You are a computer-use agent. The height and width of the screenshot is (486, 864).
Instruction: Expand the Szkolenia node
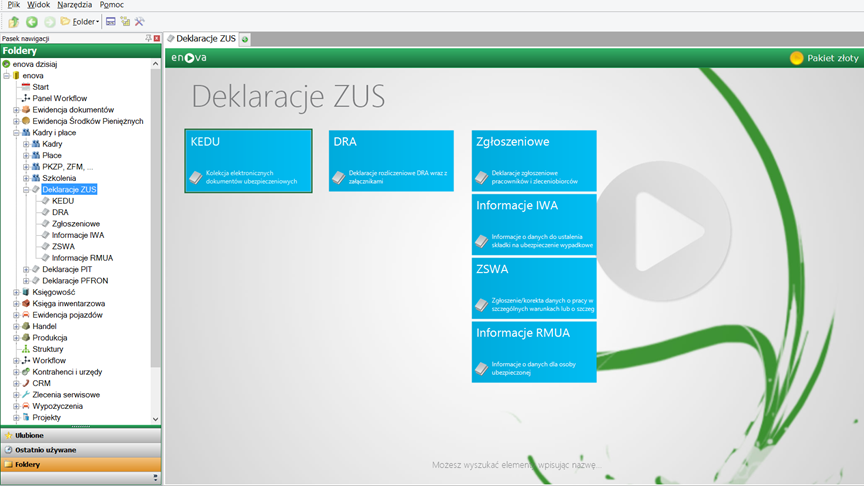[26, 178]
